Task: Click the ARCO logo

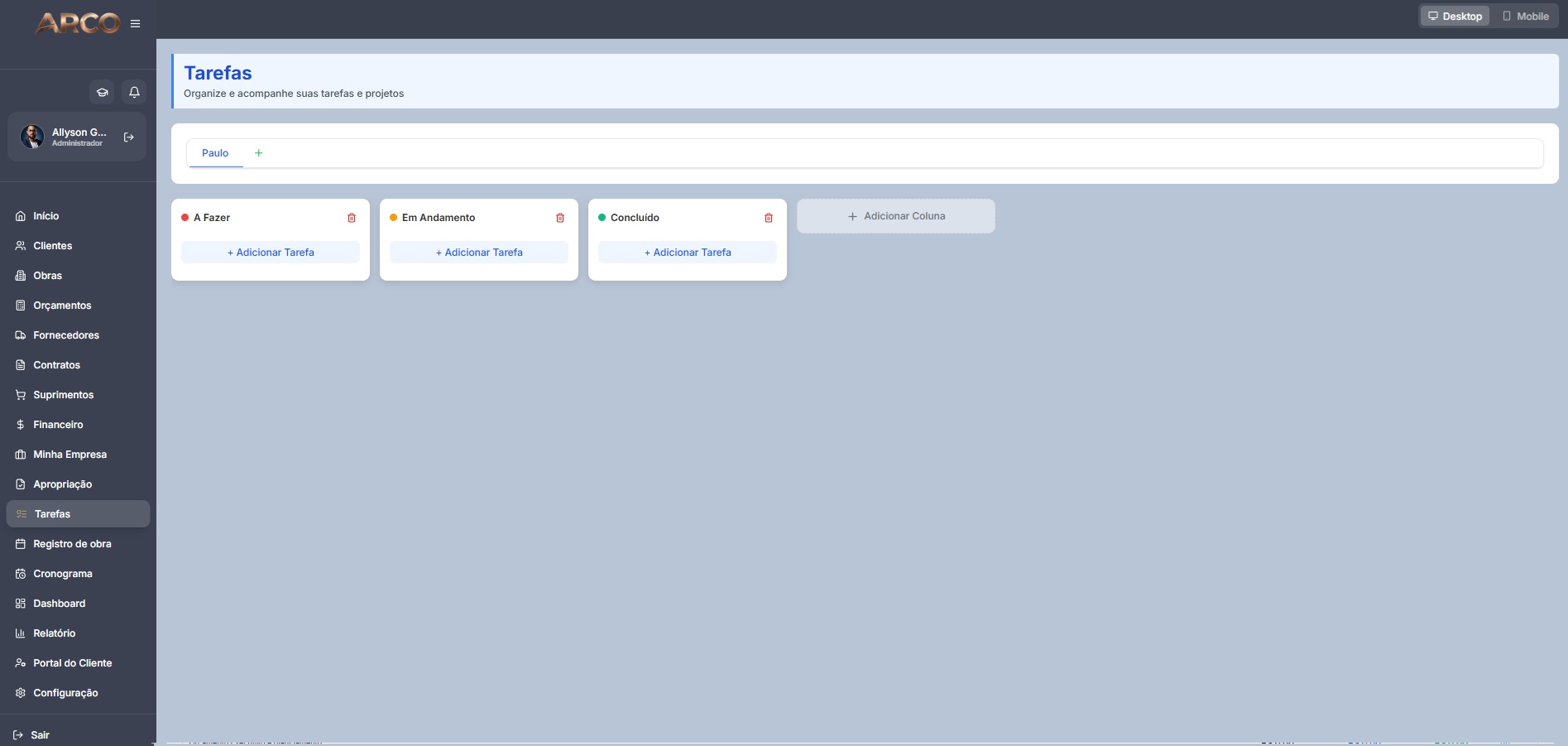Action: click(x=78, y=23)
